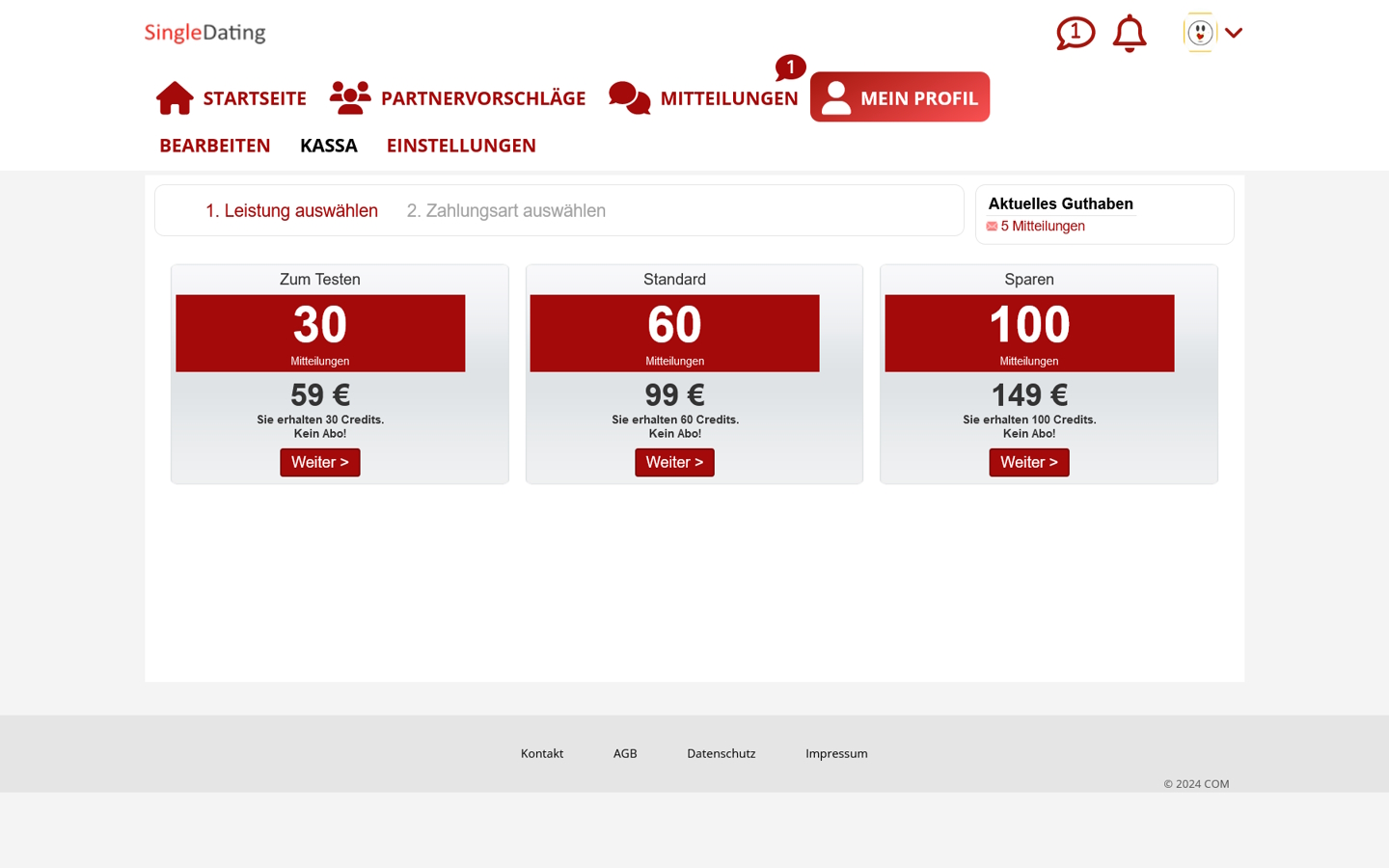Open messages via the speech bubble icon

[x=1075, y=33]
